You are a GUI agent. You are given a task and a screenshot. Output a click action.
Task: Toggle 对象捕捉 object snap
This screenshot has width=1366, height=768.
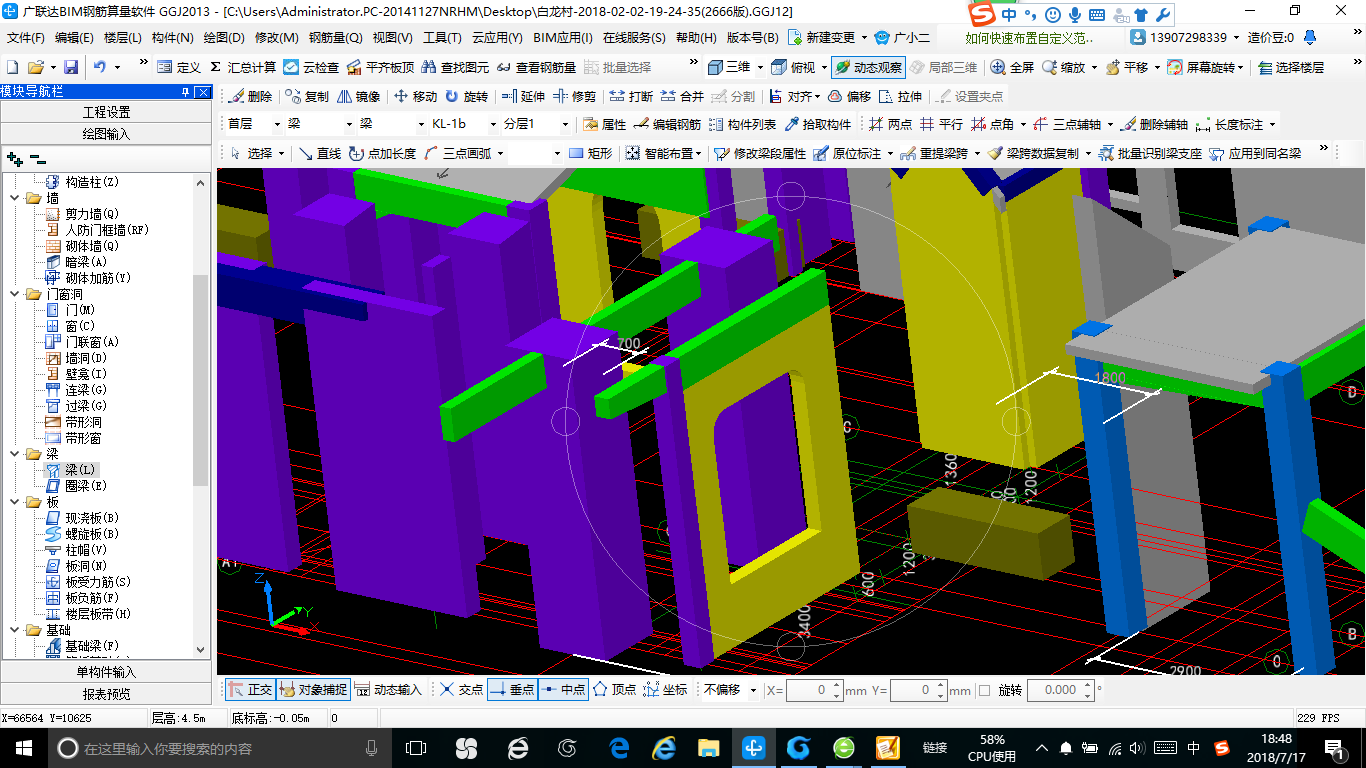(312, 690)
